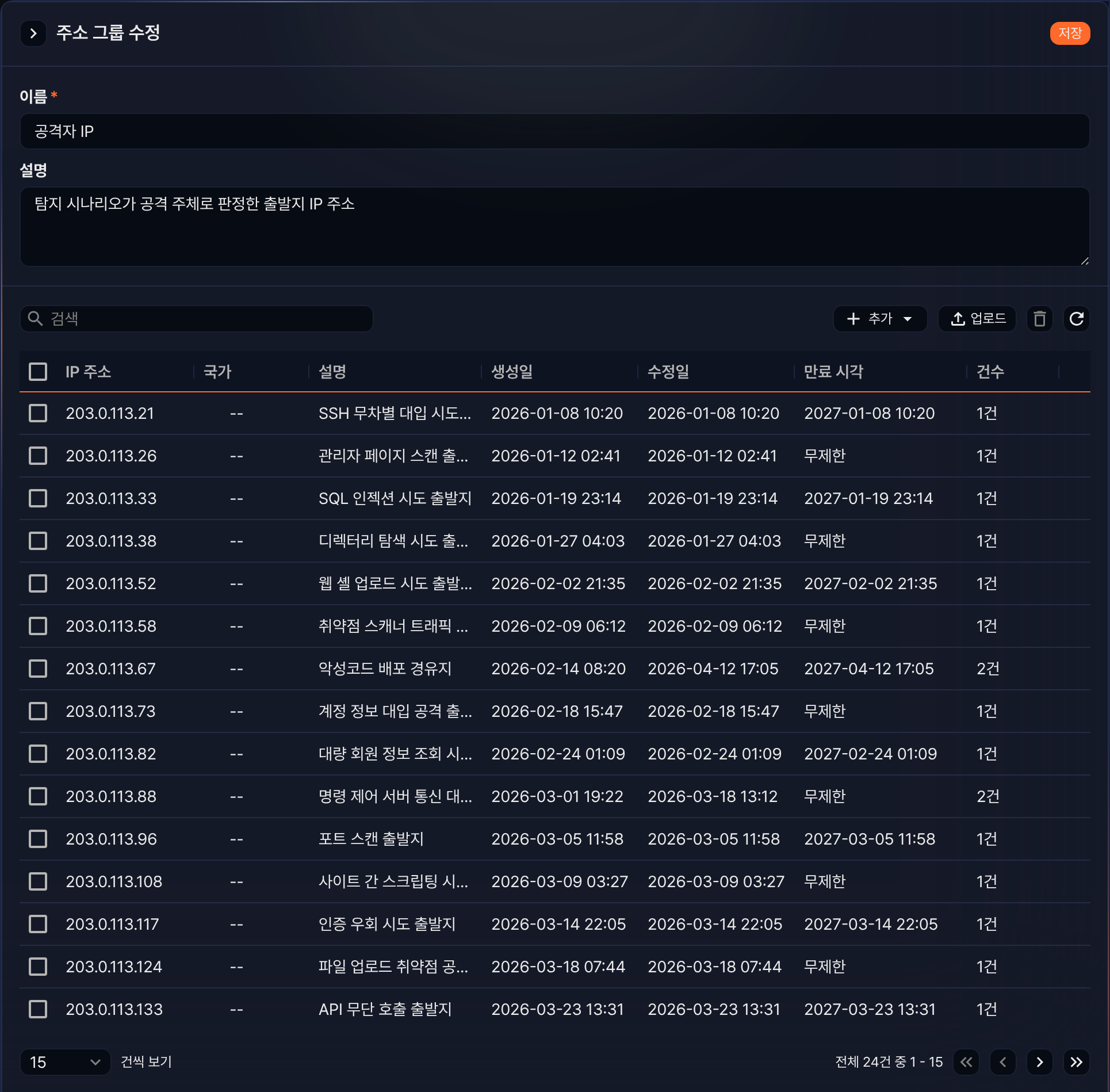Collapse the panel using the header chevron icon
The image size is (1110, 1092).
point(33,33)
